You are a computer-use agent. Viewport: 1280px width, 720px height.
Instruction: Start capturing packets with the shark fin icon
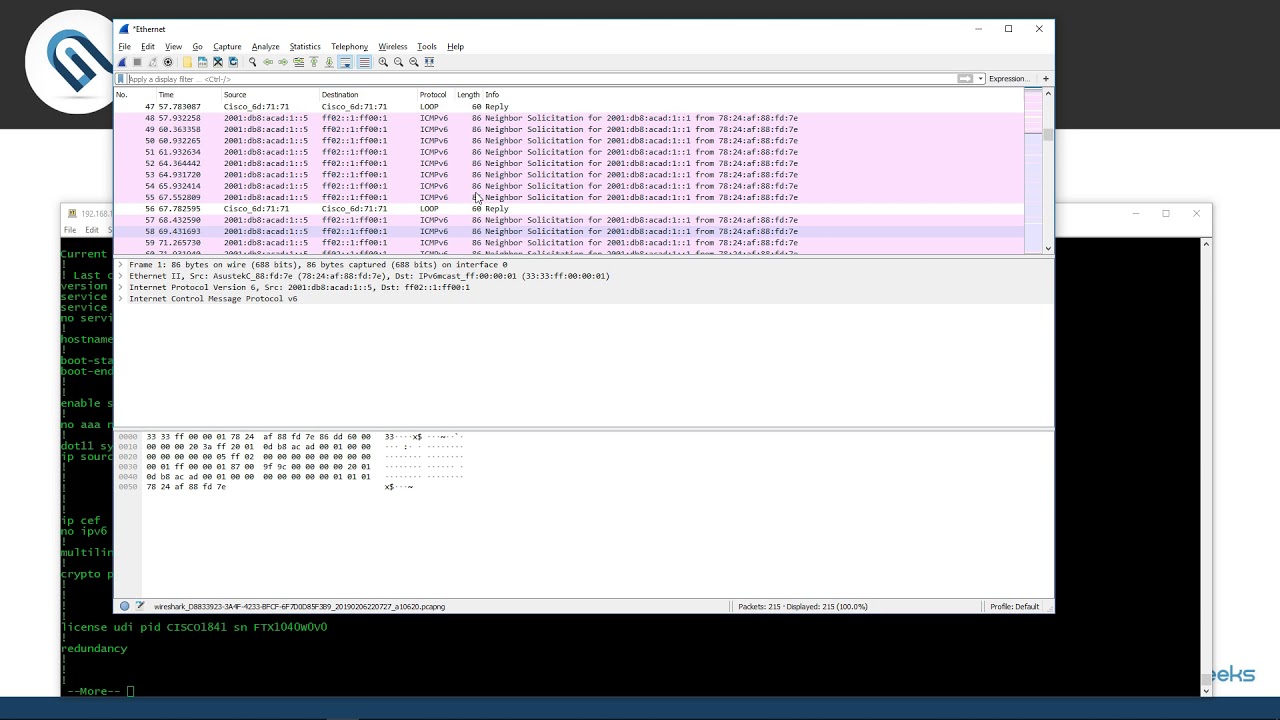point(122,62)
